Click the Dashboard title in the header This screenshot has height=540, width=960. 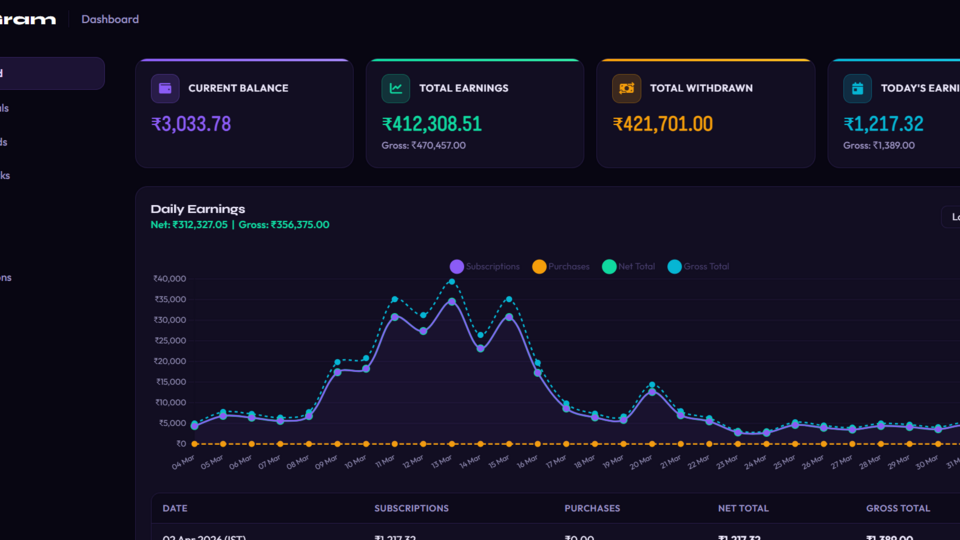pos(110,19)
